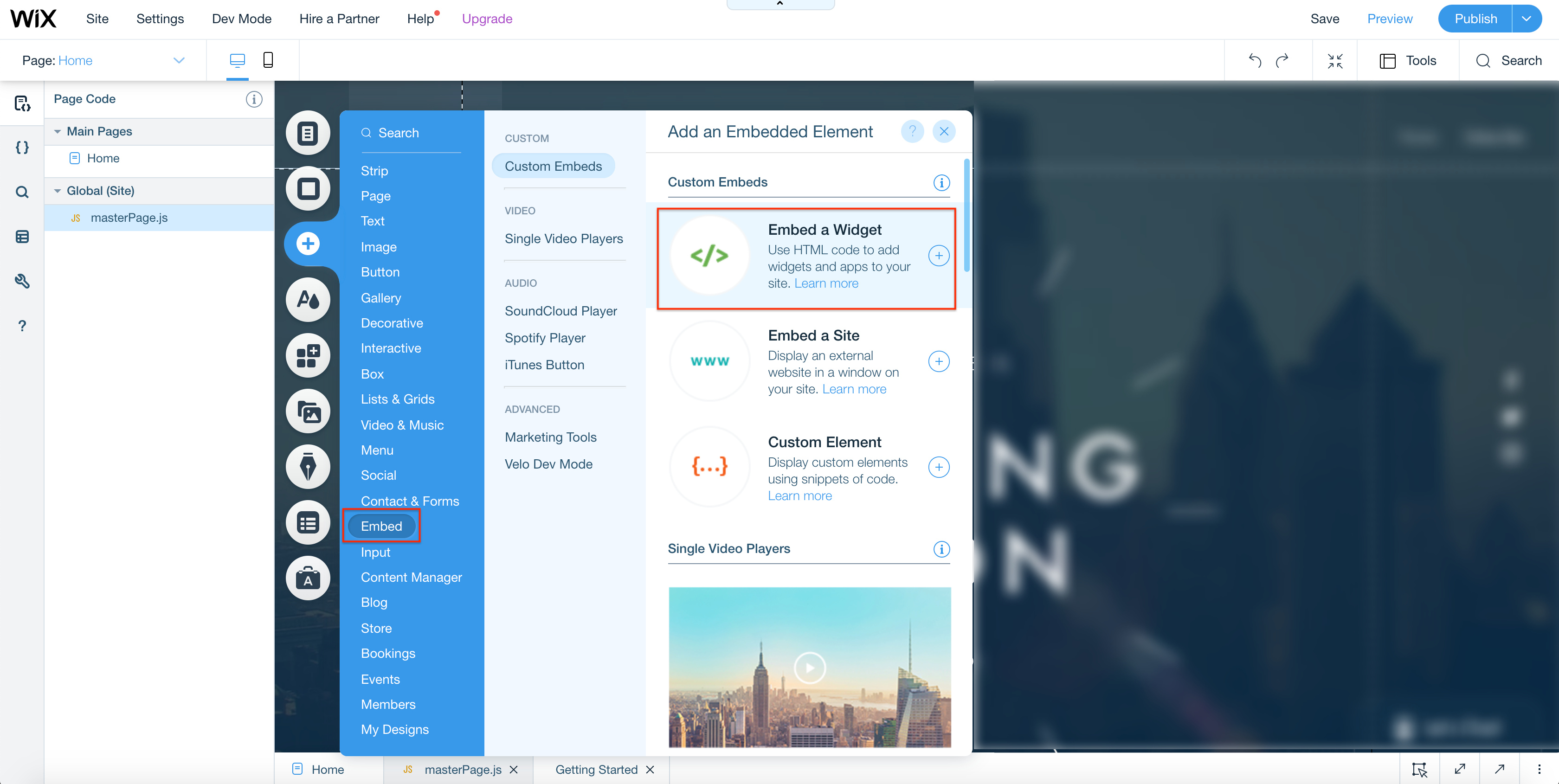Collapse the Main Pages tree section
Screen dimensions: 1559x784
pyautogui.click(x=58, y=131)
